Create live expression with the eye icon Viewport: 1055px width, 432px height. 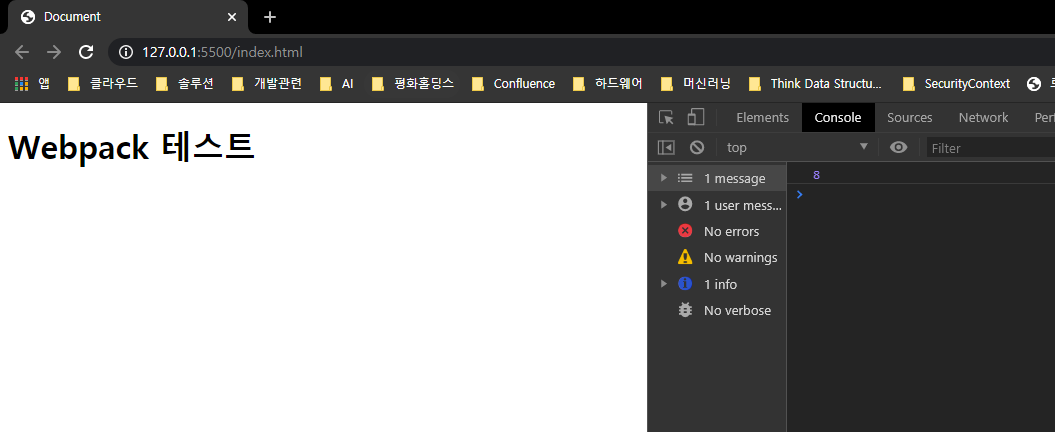898,147
